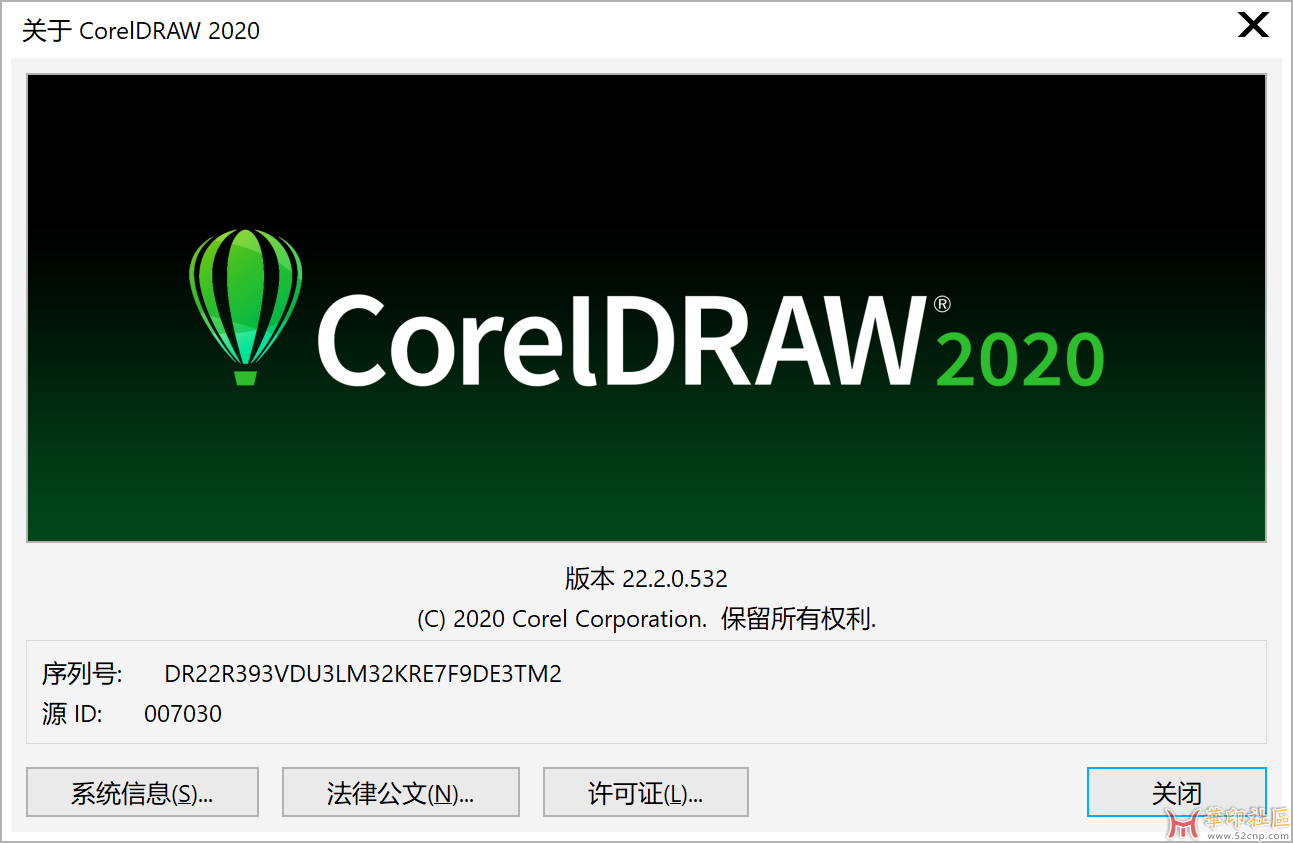This screenshot has width=1293, height=843.
Task: Click the 序列号 label
Action: coord(82,674)
